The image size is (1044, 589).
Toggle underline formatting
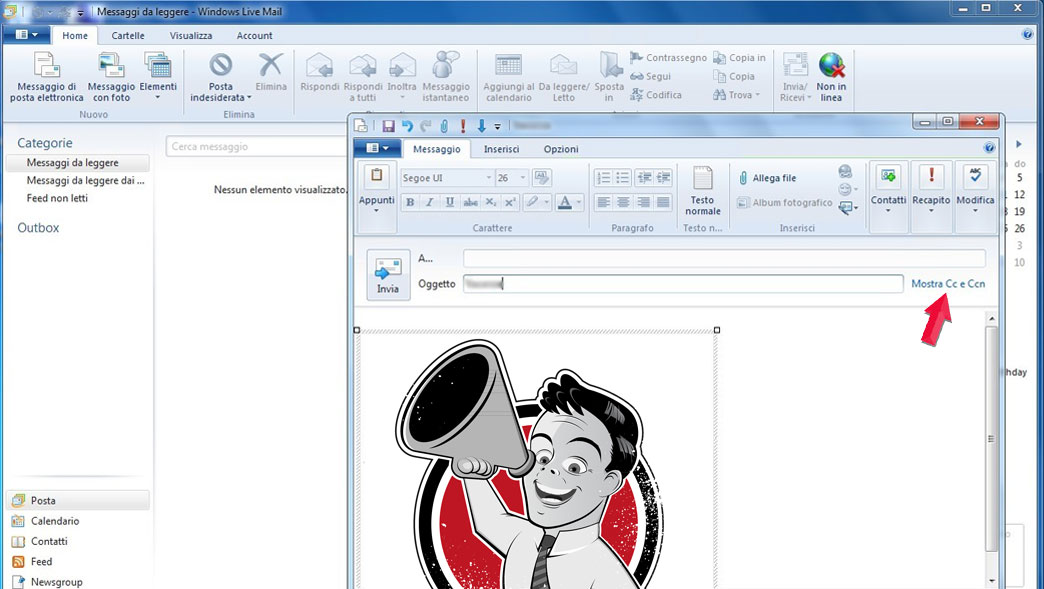tap(448, 202)
